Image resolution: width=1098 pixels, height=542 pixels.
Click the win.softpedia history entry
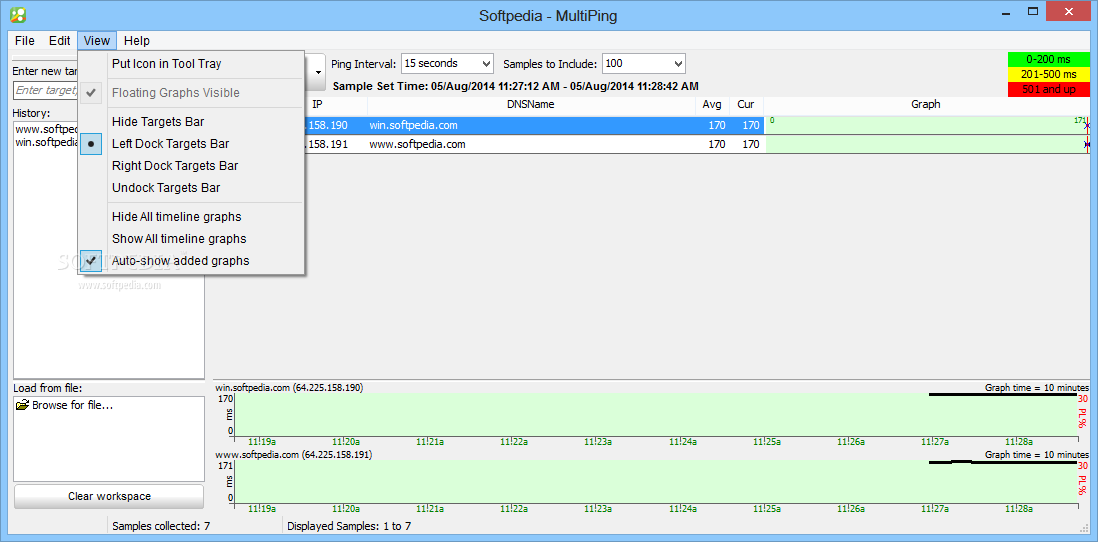(x=46, y=142)
